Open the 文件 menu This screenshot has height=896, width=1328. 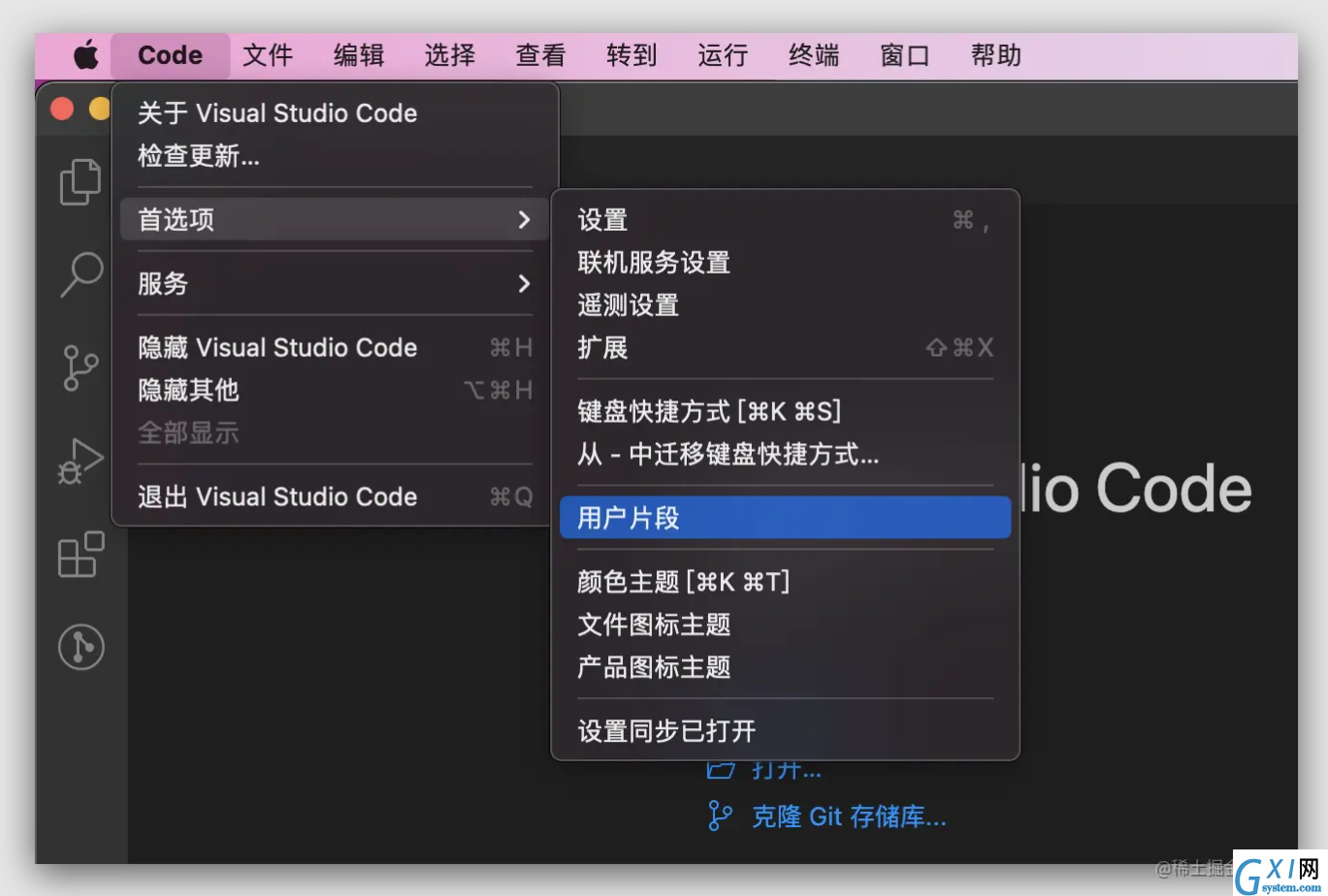[x=268, y=56]
